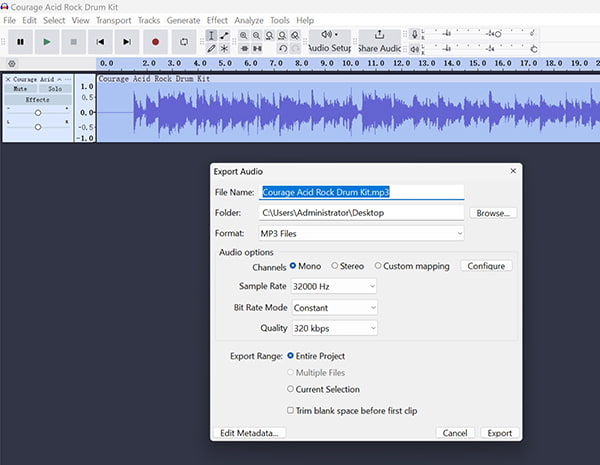Open the Sample Rate dropdown

pos(334,286)
